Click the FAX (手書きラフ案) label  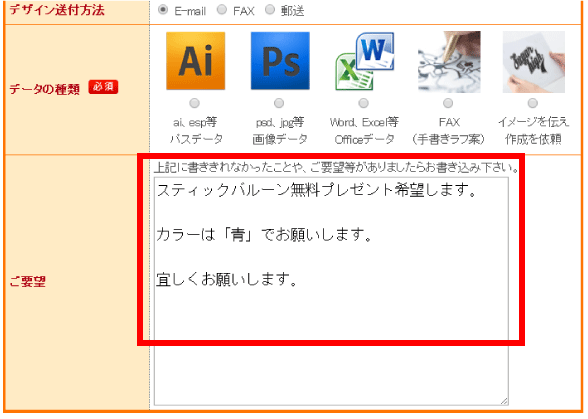point(448,131)
